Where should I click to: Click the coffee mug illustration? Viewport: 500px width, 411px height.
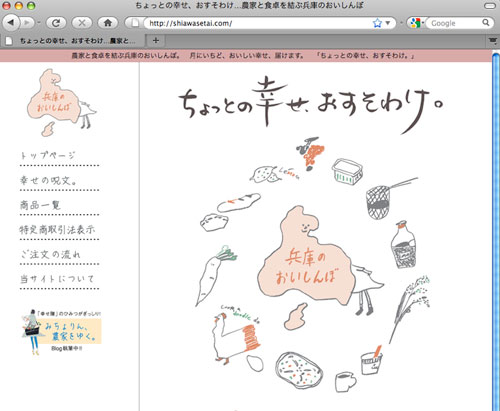346,382
